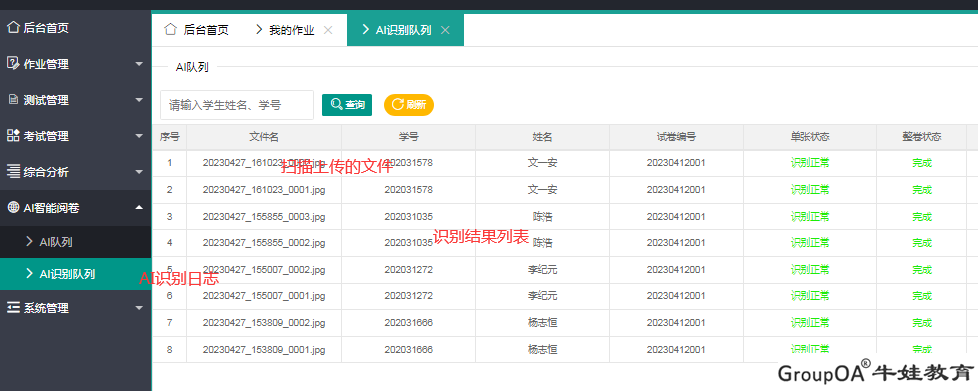This screenshot has width=978, height=391.
Task: Open the 后台首页 sidebar item
Action: [75, 27]
